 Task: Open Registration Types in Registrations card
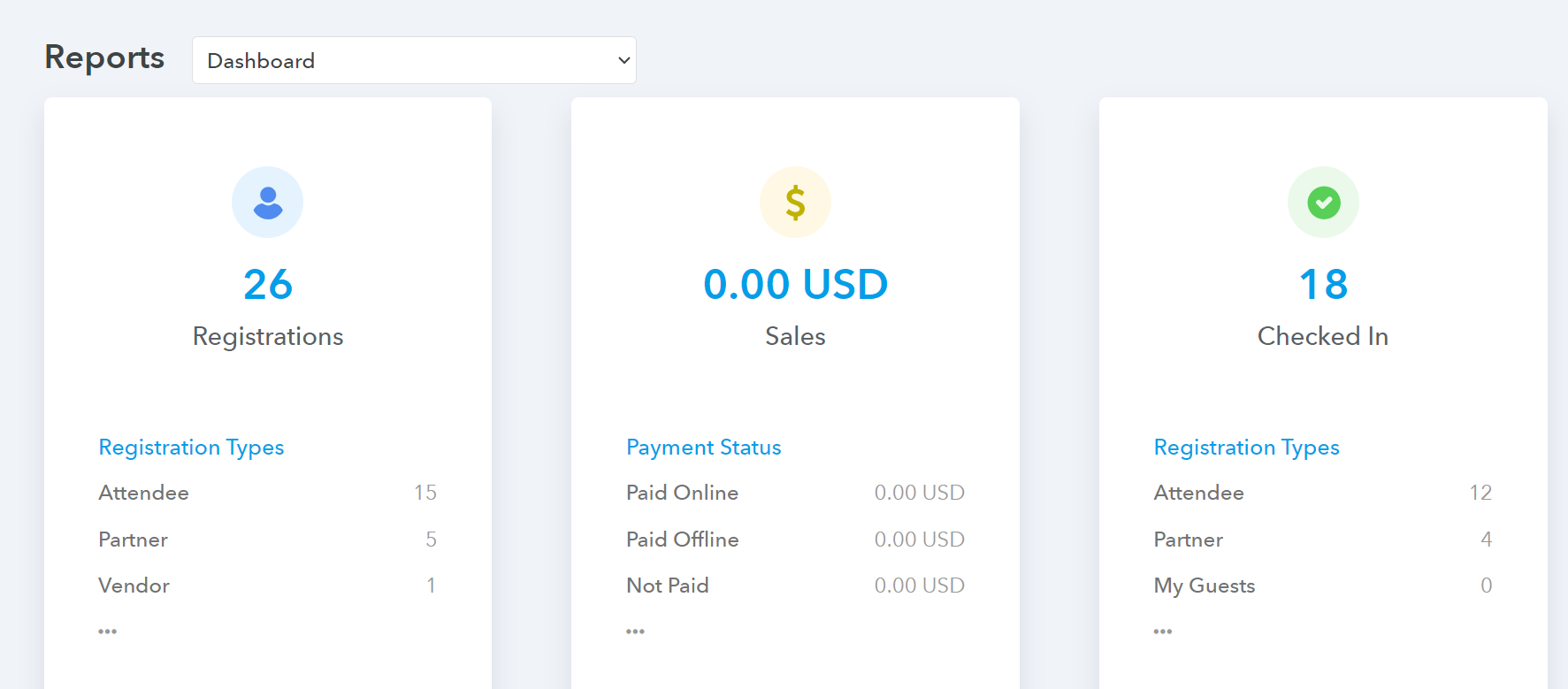coord(191,448)
